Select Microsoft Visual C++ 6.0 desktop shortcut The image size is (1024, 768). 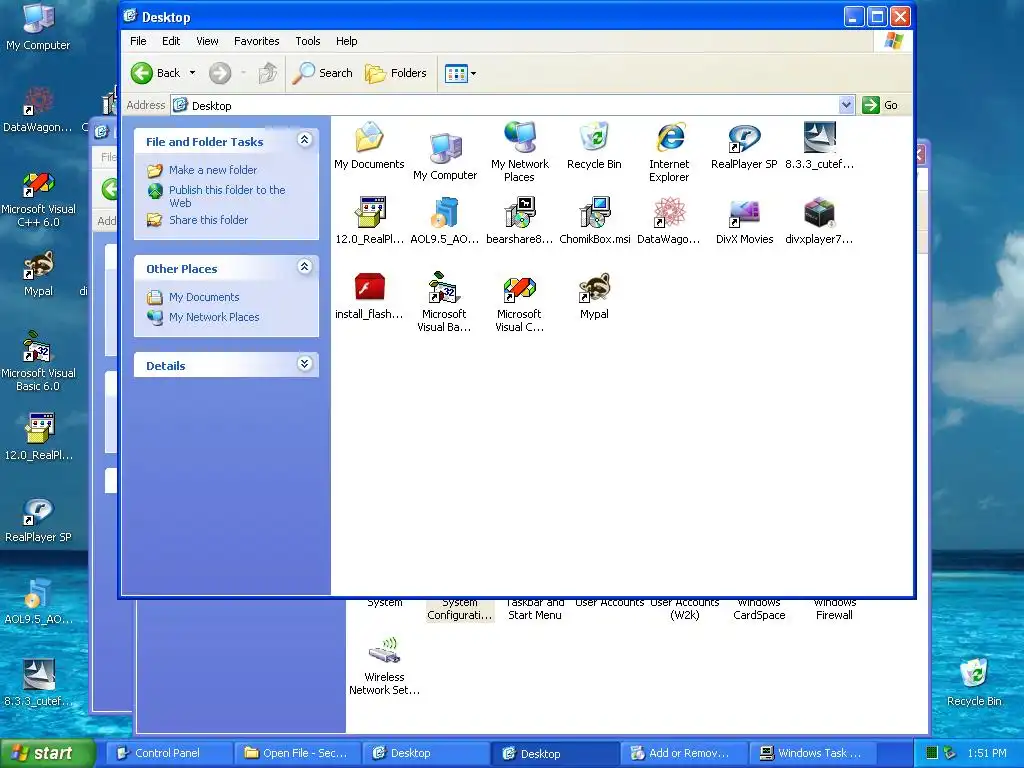coord(39,200)
